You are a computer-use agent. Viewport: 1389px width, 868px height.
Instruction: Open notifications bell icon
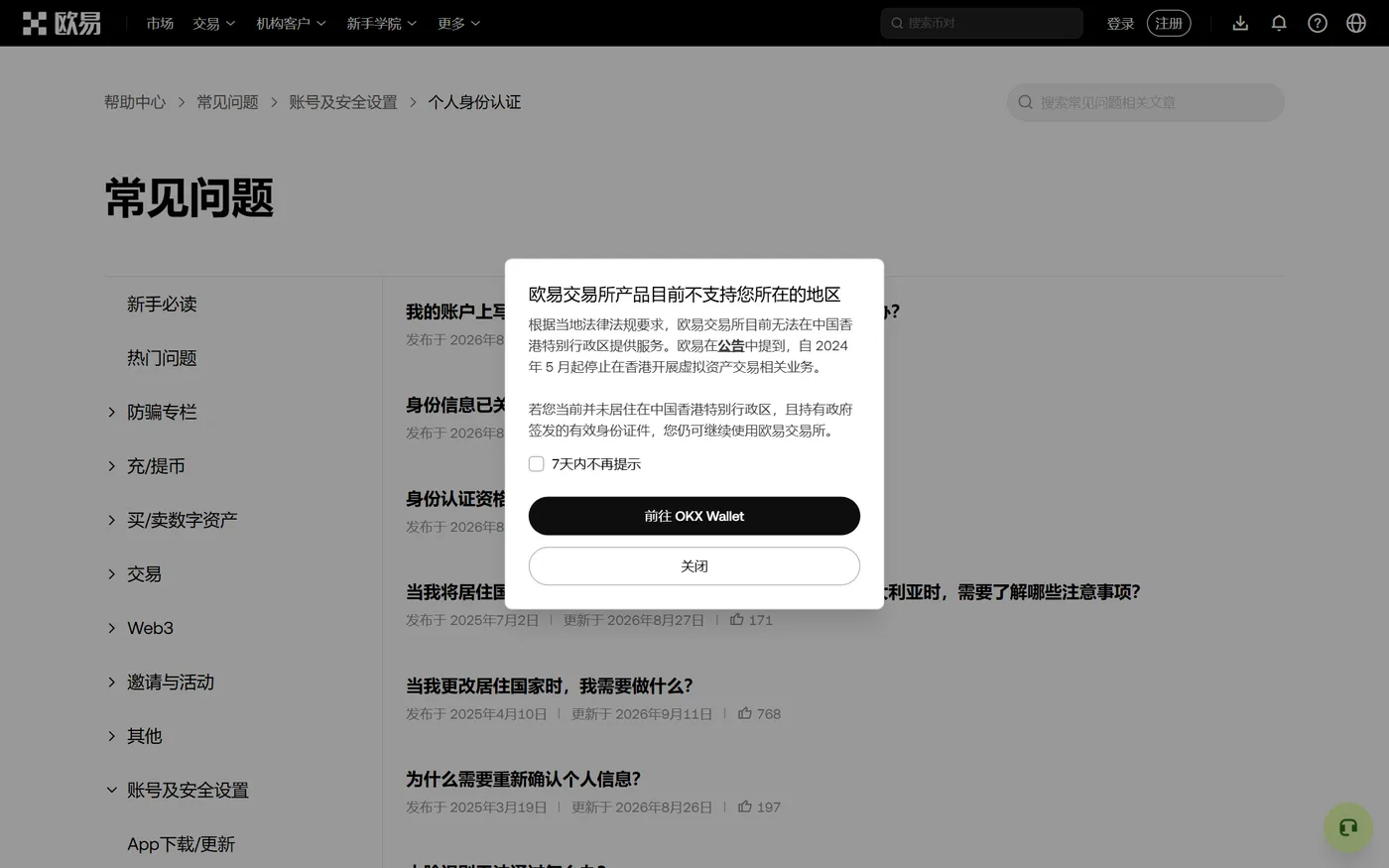click(1279, 23)
